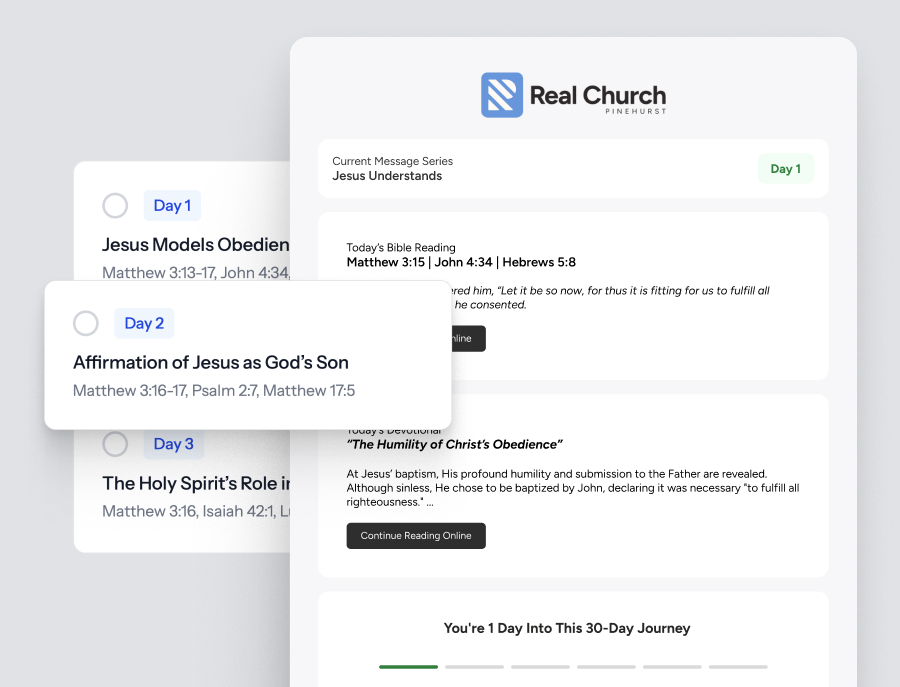The width and height of the screenshot is (900, 687).
Task: Click the Matthew 3:15 Bible reading references
Action: (461, 263)
